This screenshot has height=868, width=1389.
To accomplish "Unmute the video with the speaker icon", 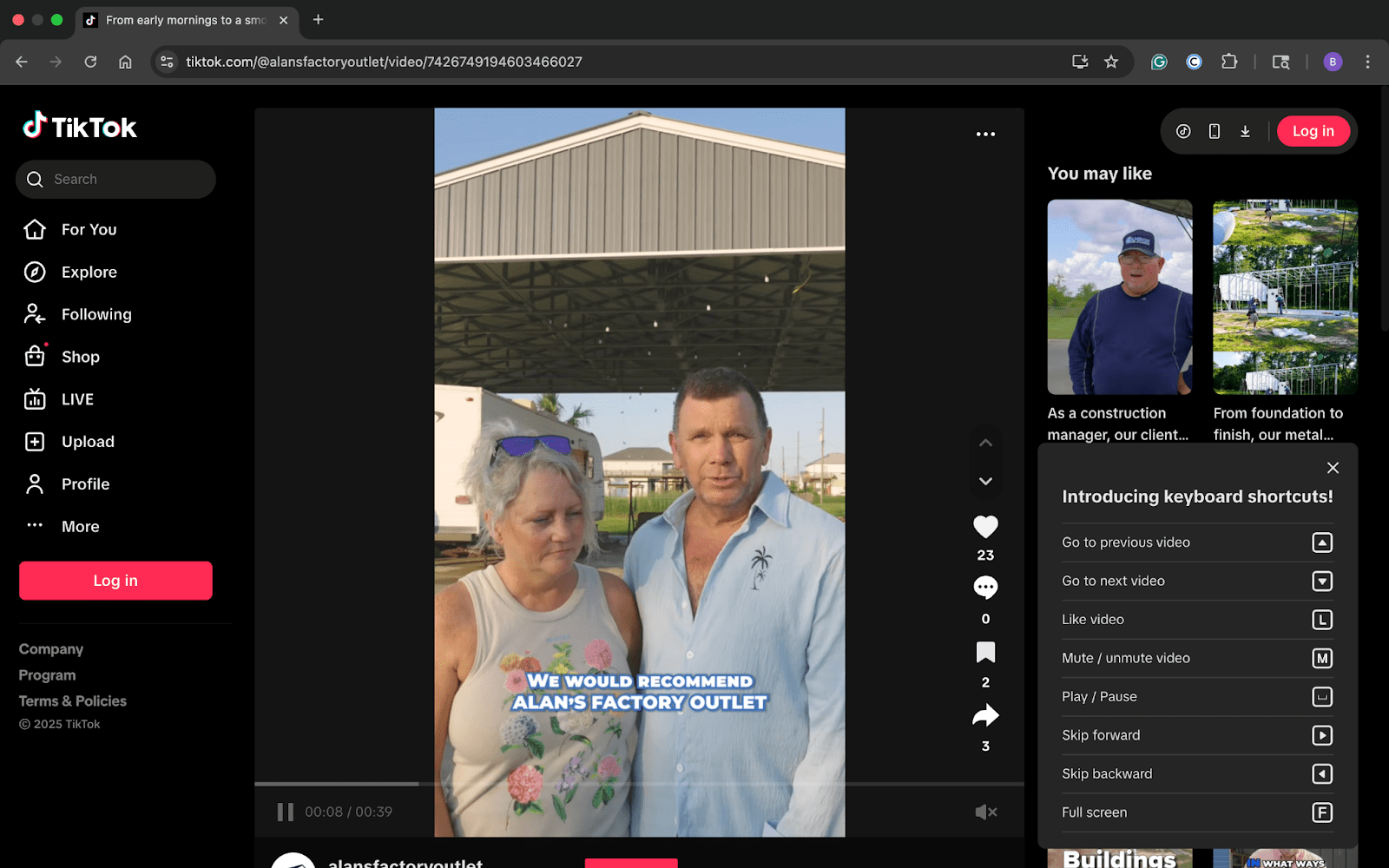I will tap(985, 812).
